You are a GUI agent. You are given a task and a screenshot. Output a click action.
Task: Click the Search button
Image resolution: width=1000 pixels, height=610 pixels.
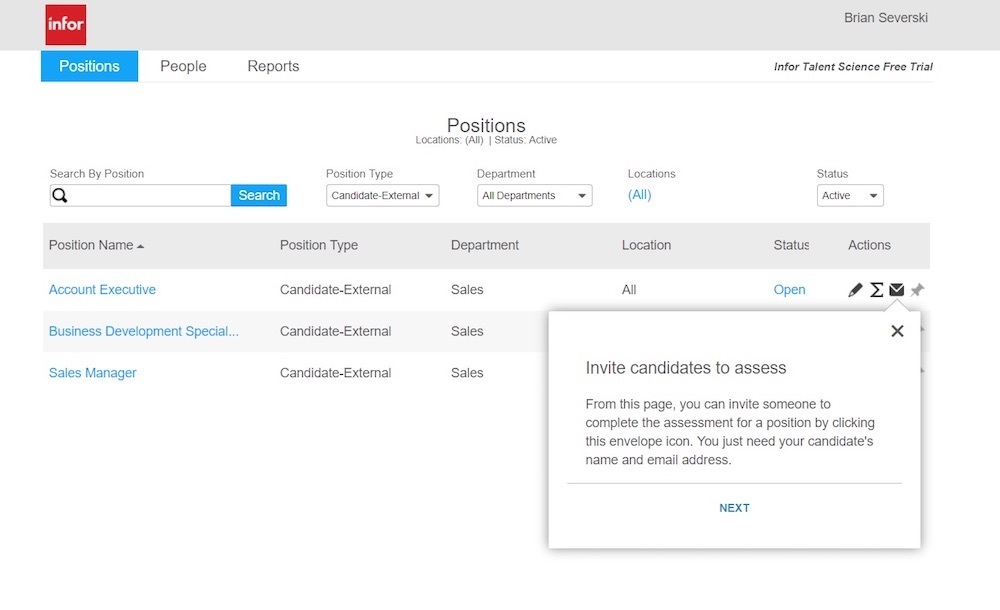click(x=258, y=195)
